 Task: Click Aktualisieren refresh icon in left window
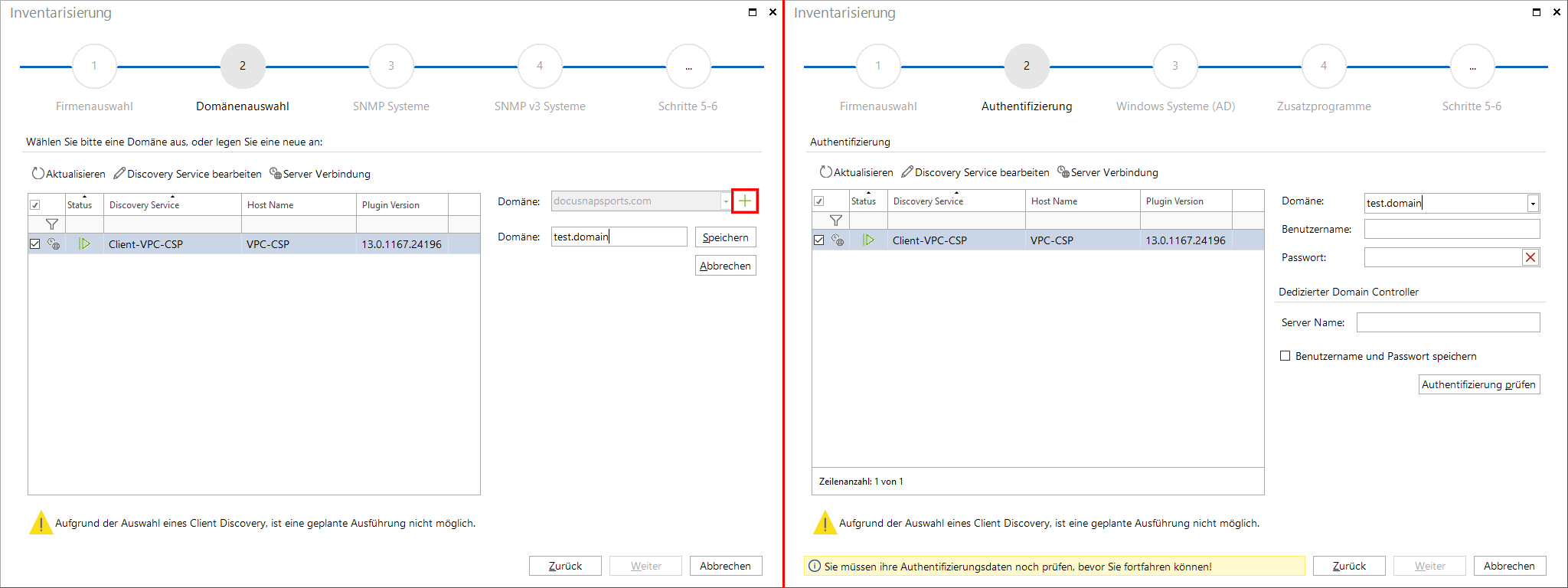[x=38, y=174]
